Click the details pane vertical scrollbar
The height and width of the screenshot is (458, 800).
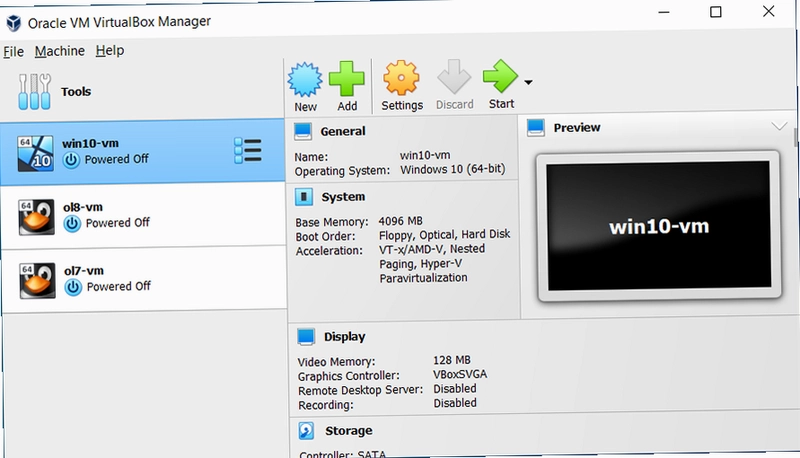tap(795, 137)
